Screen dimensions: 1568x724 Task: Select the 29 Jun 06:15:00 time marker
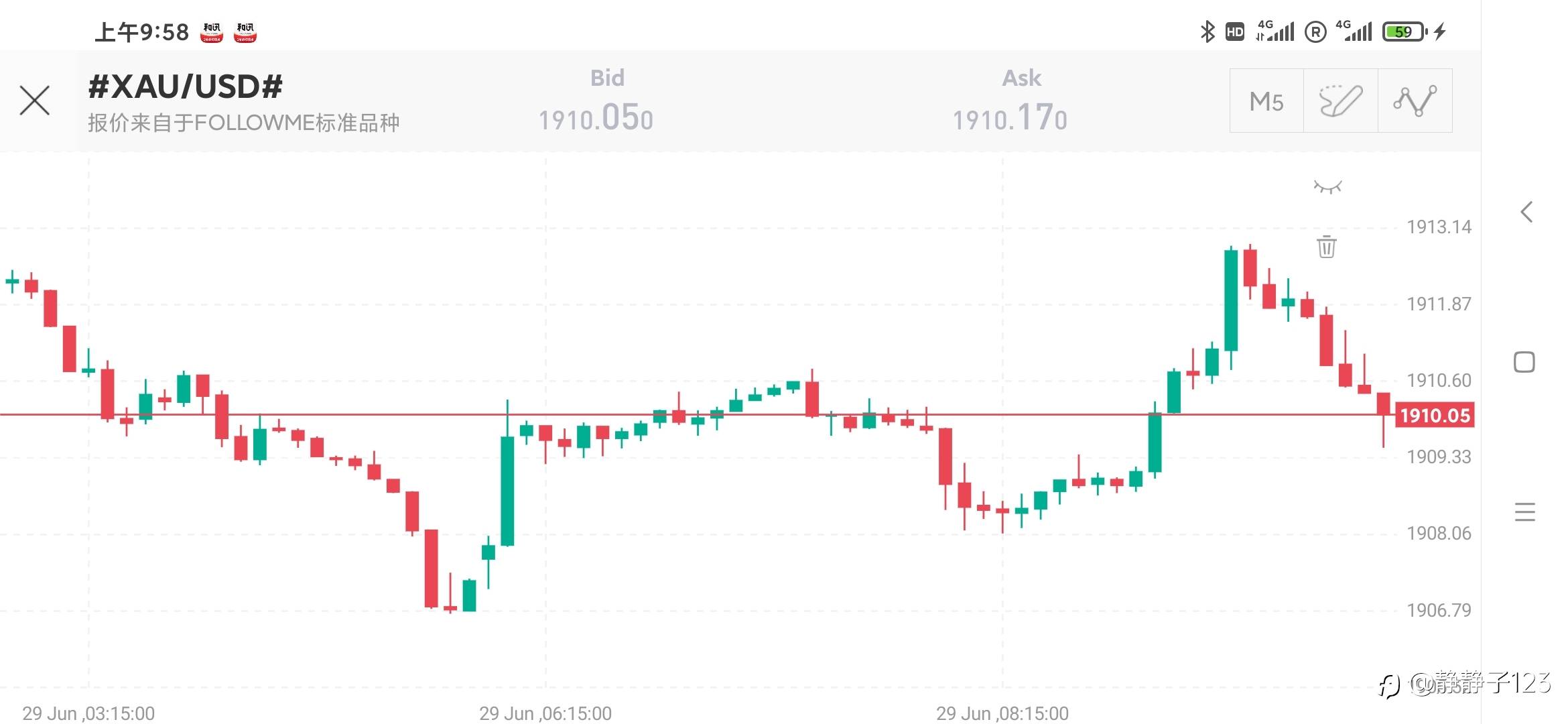pyautogui.click(x=545, y=713)
